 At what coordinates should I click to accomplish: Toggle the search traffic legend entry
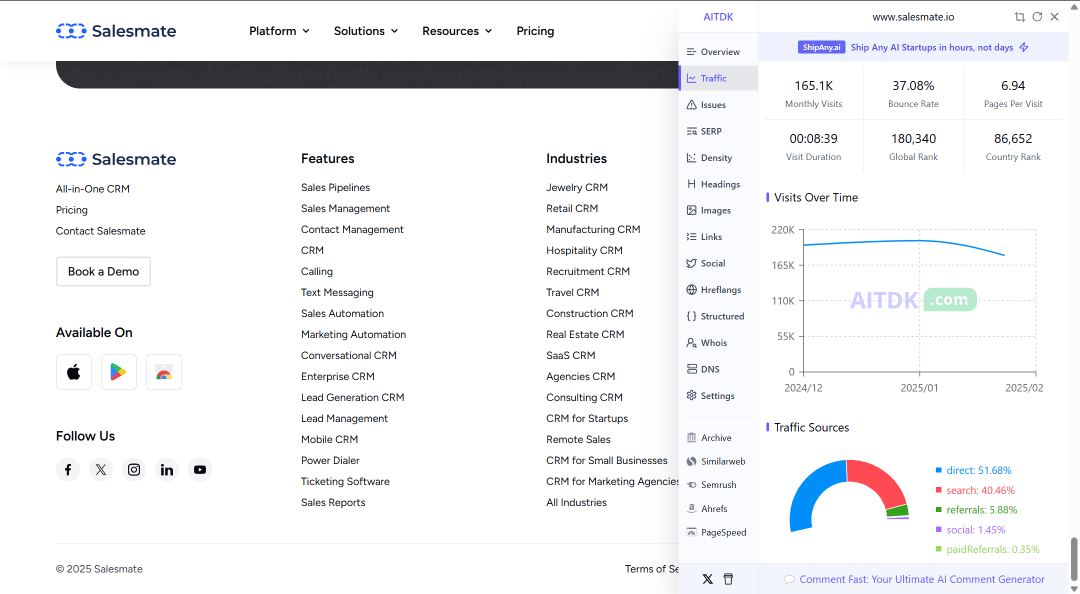coord(975,491)
